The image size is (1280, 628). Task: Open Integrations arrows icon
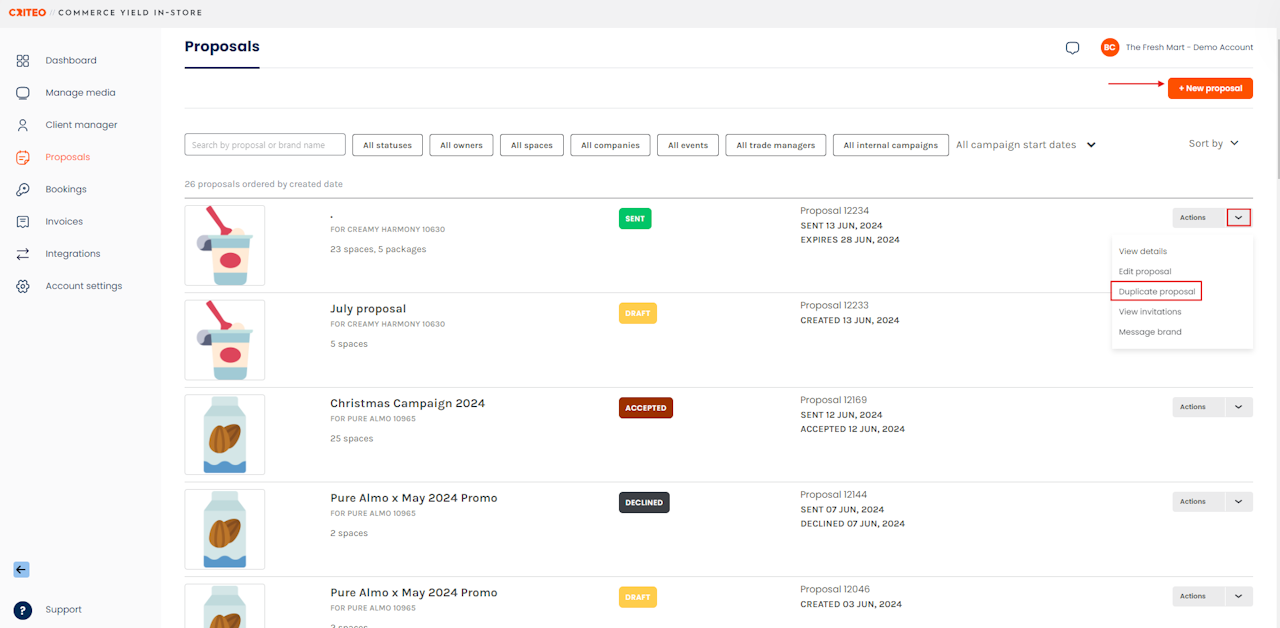click(x=23, y=254)
